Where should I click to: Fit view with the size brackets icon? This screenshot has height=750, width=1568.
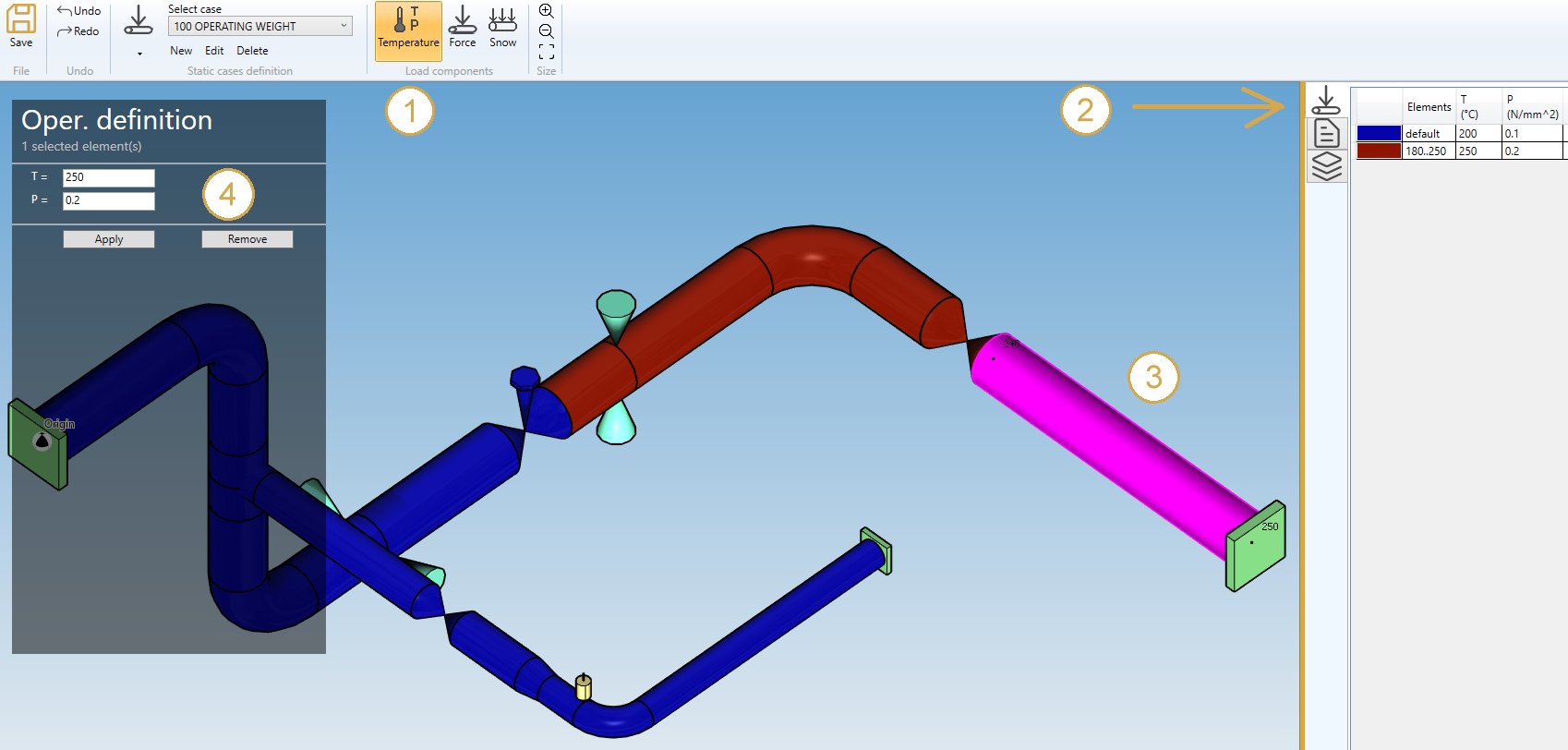point(547,52)
